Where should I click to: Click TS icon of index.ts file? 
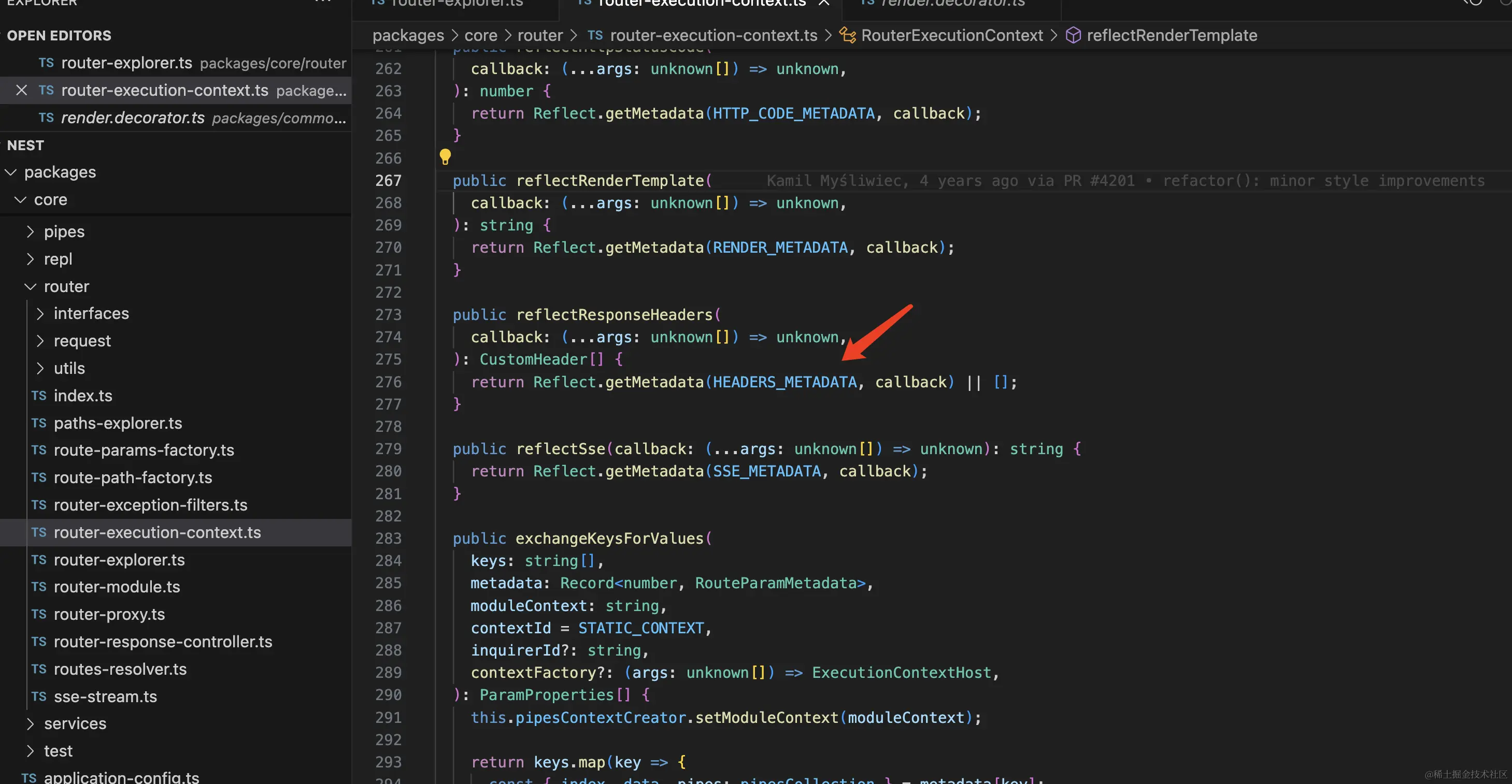click(x=39, y=396)
